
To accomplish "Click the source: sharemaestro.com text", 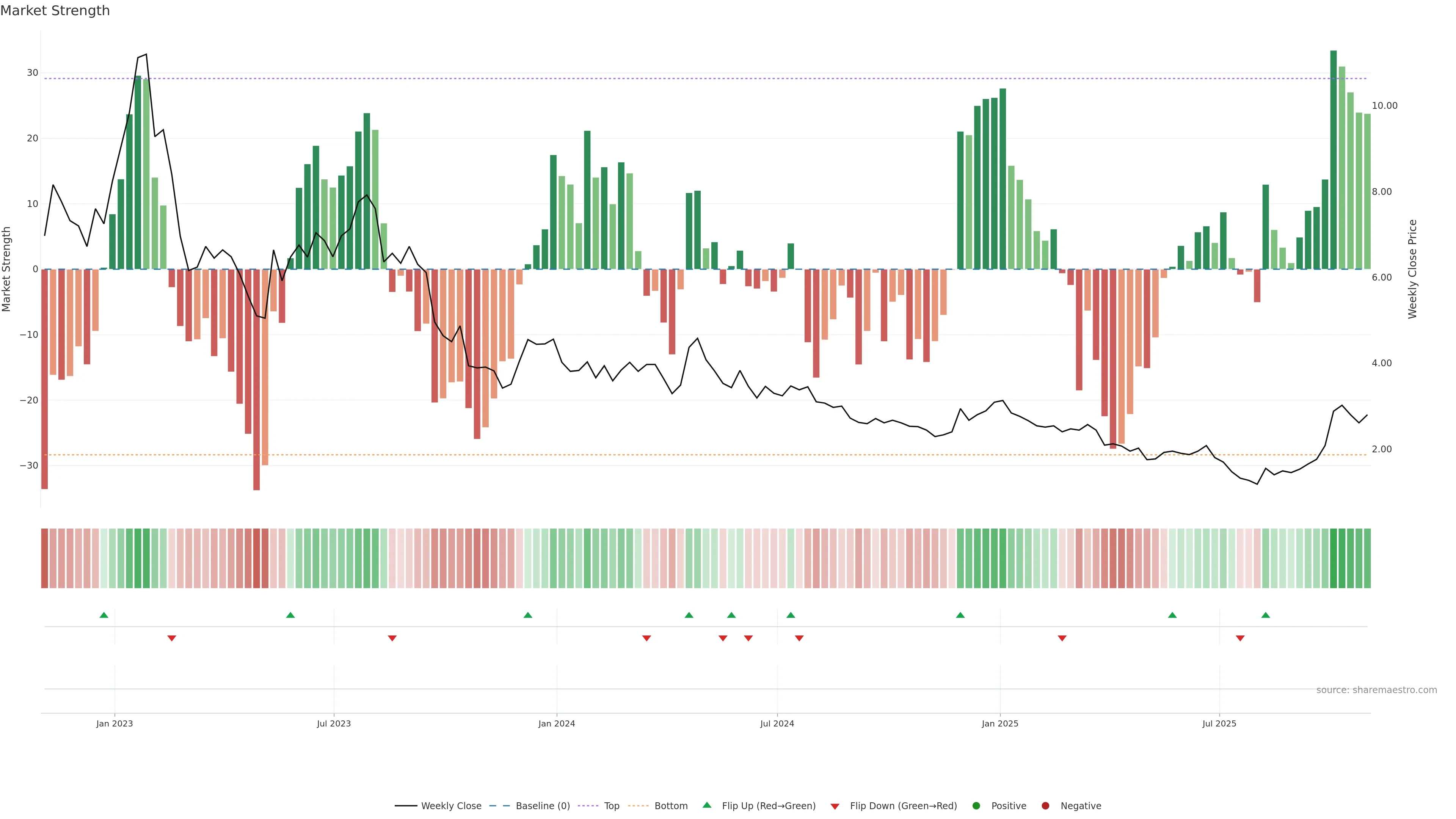I will (1376, 690).
